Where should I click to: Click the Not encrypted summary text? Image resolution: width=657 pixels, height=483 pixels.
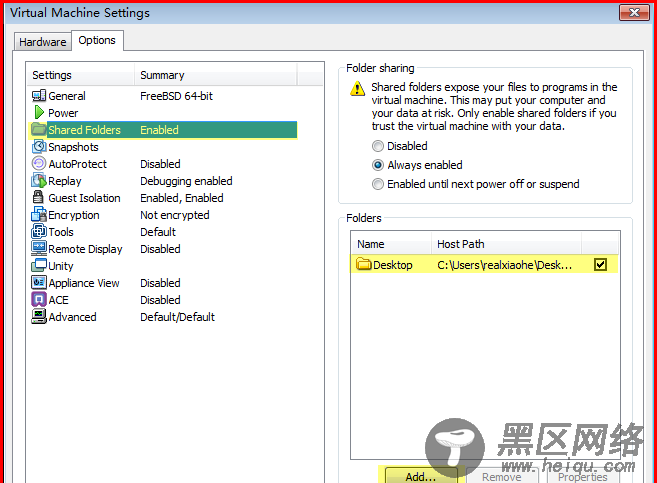(x=175, y=215)
